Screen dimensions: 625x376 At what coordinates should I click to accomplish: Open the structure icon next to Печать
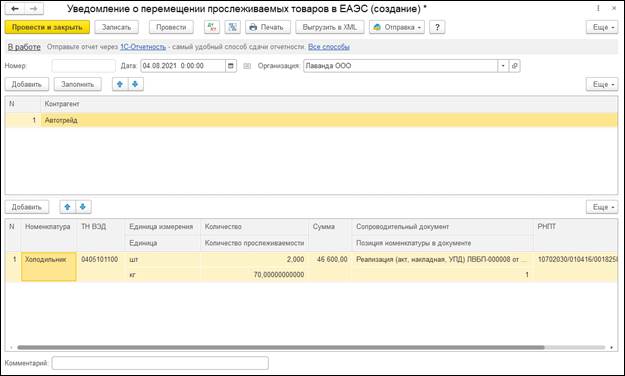pos(232,27)
